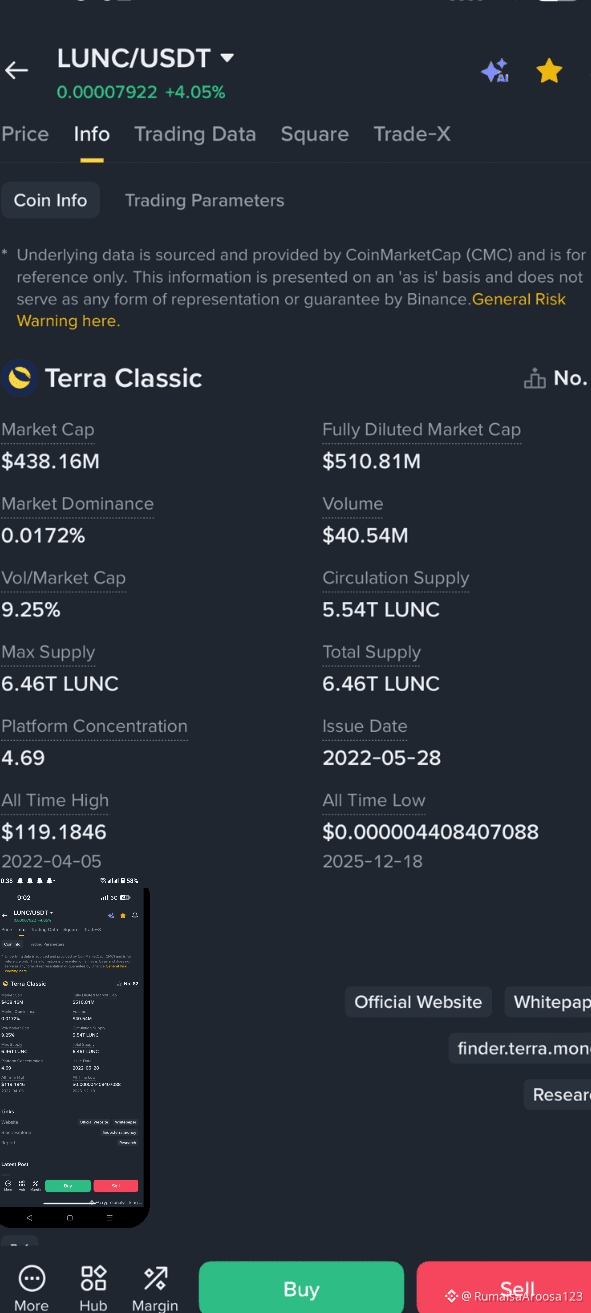This screenshot has height=1313, width=591.
Task: Expand the LUNC/USDT pair dropdown arrow
Action: point(227,58)
